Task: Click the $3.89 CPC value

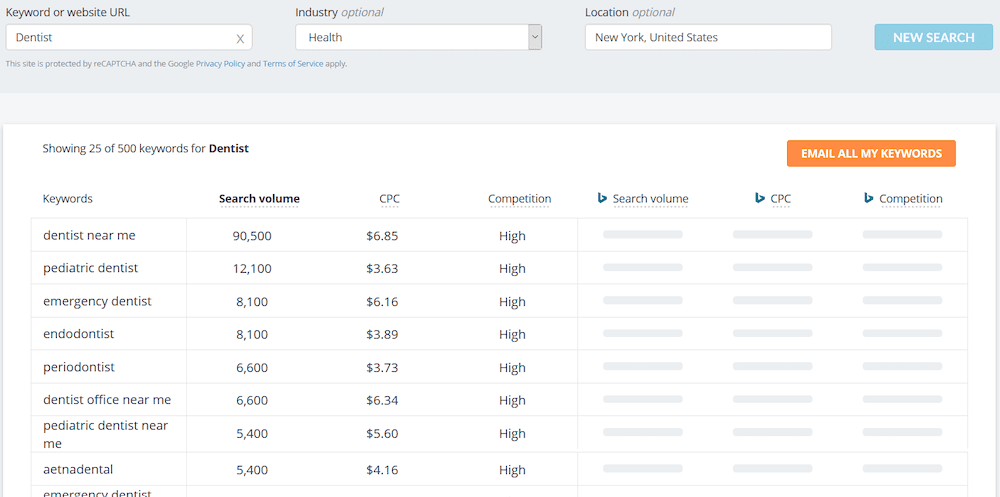Action: 382,335
